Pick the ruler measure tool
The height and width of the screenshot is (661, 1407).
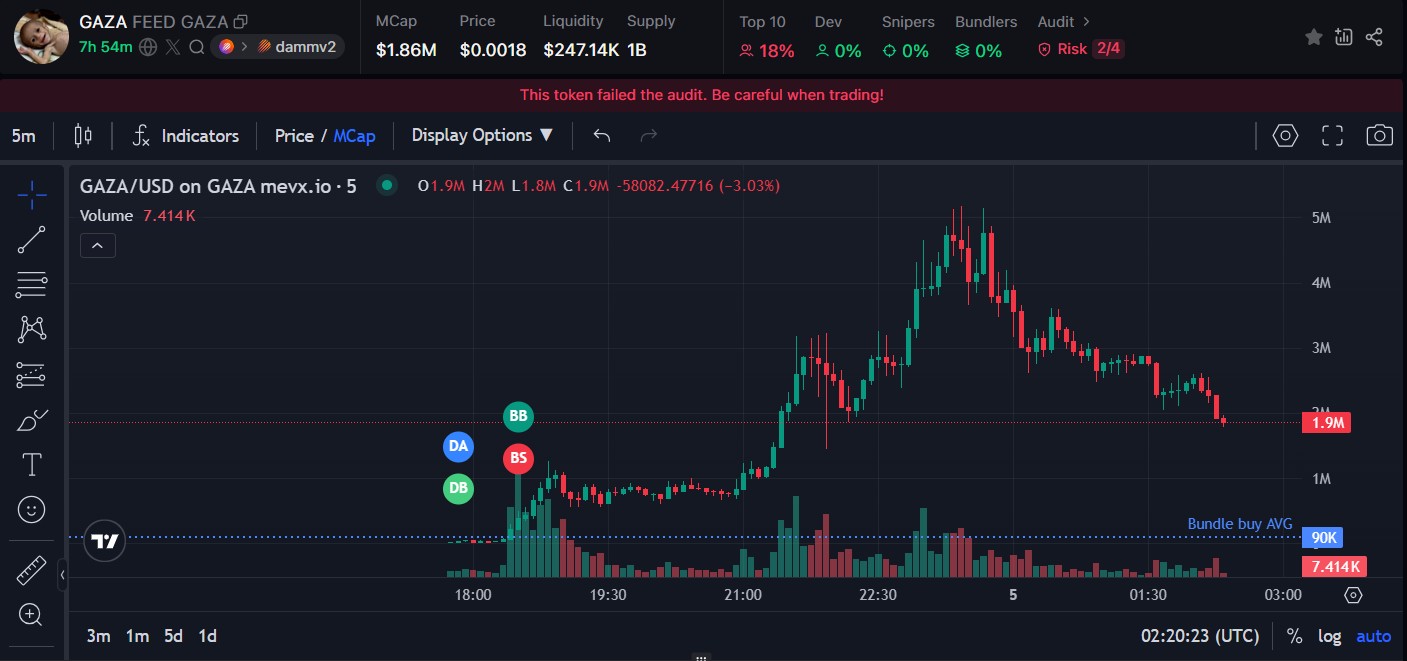tap(32, 571)
